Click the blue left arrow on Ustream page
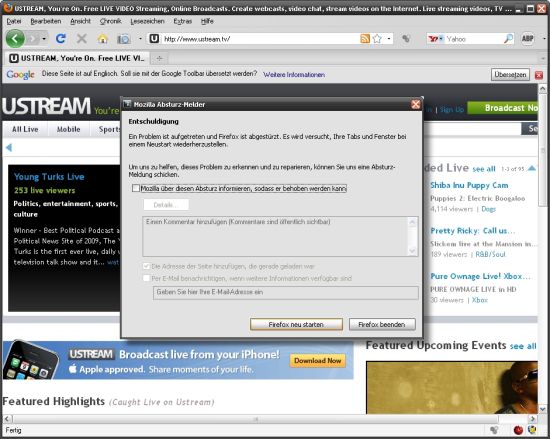 9,148
